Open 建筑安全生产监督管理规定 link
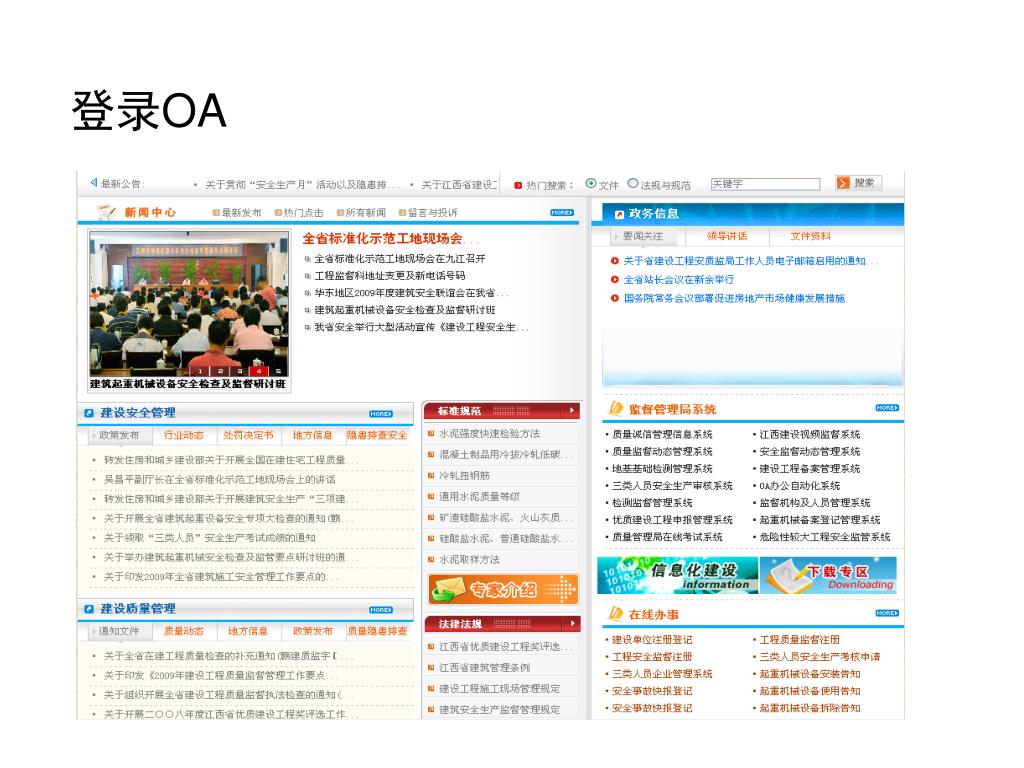This screenshot has height=768, width=1024. (500, 709)
